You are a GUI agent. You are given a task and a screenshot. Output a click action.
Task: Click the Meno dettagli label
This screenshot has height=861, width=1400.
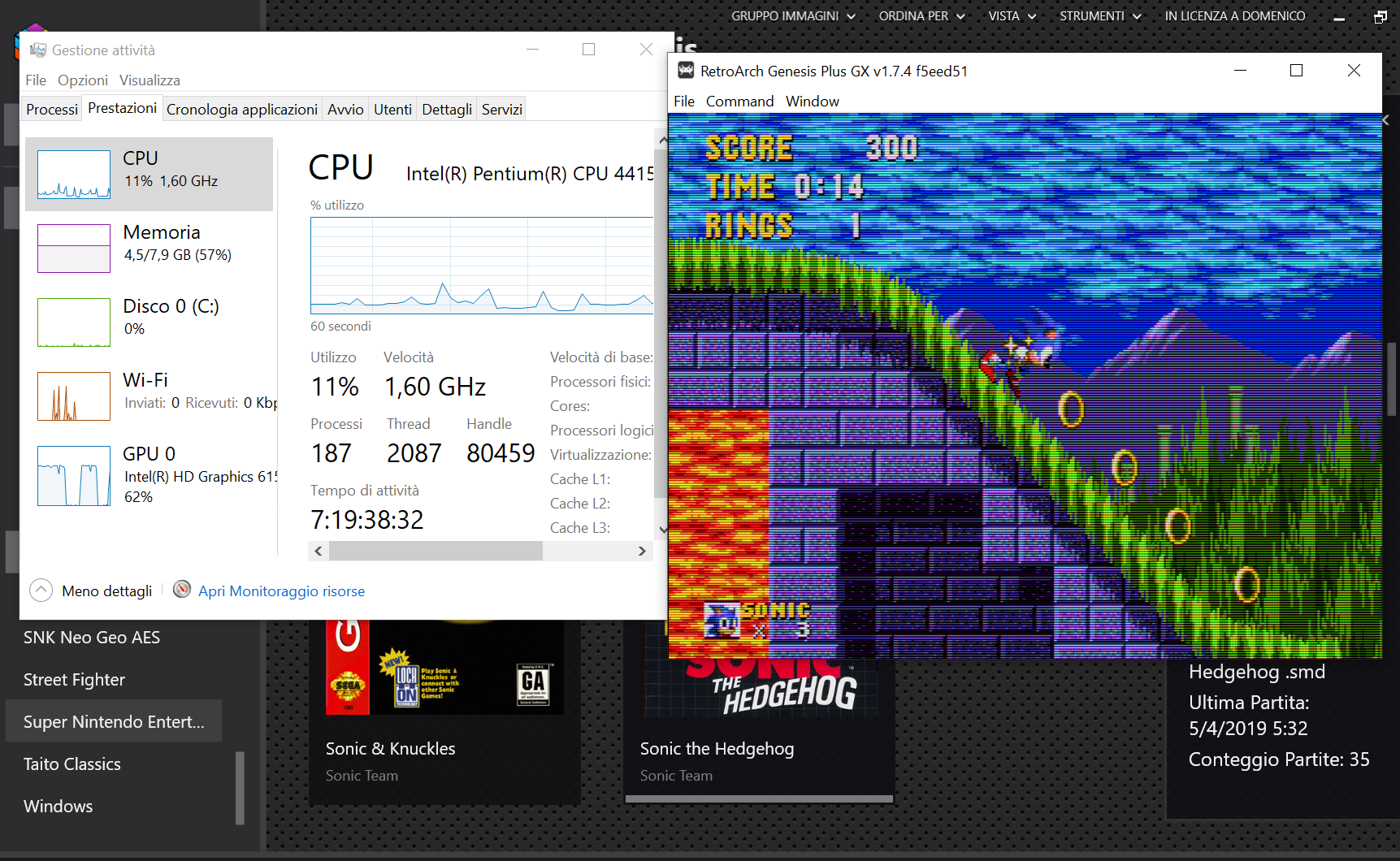pos(107,591)
